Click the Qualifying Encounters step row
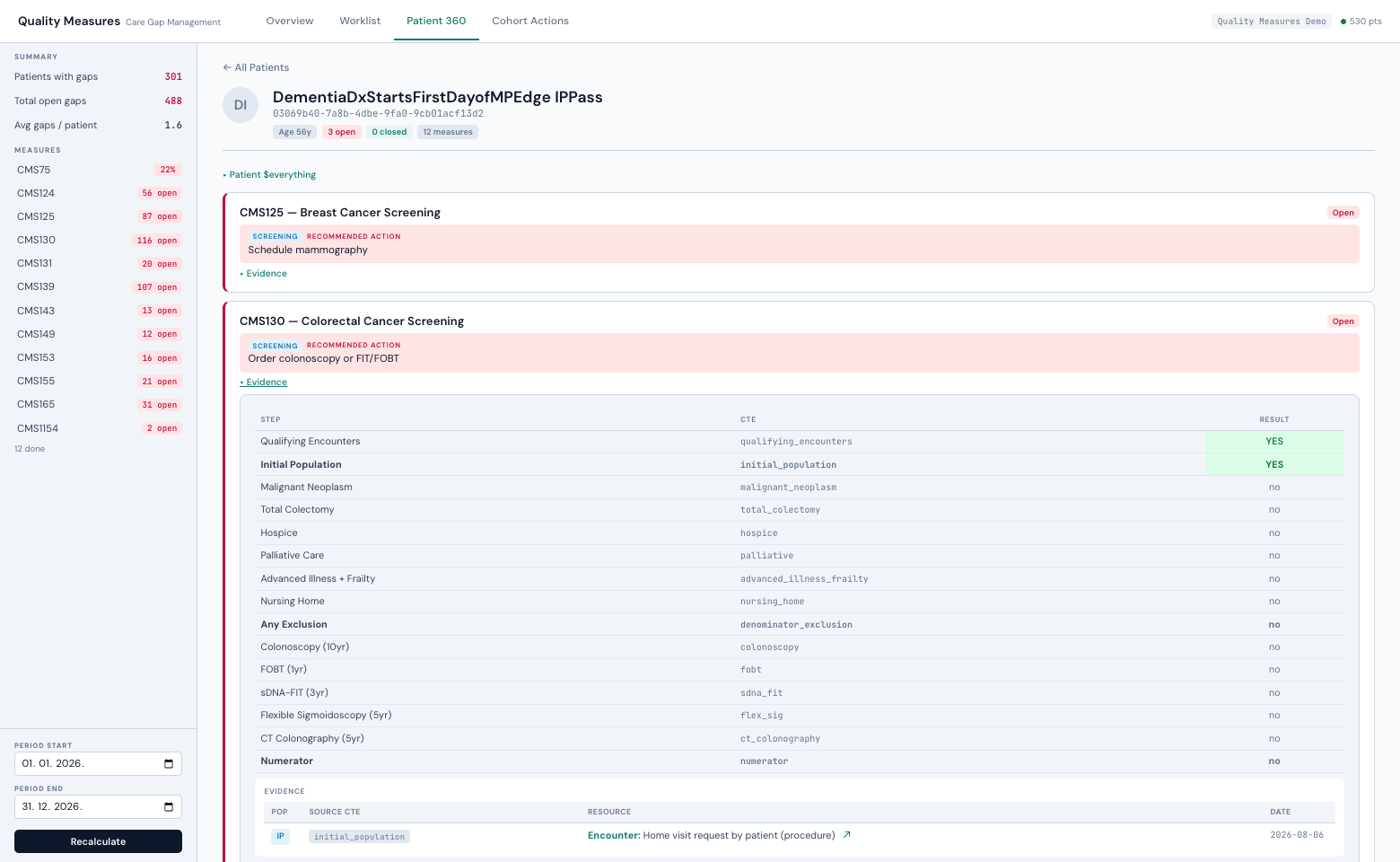The height and width of the screenshot is (862, 1400). [800, 442]
